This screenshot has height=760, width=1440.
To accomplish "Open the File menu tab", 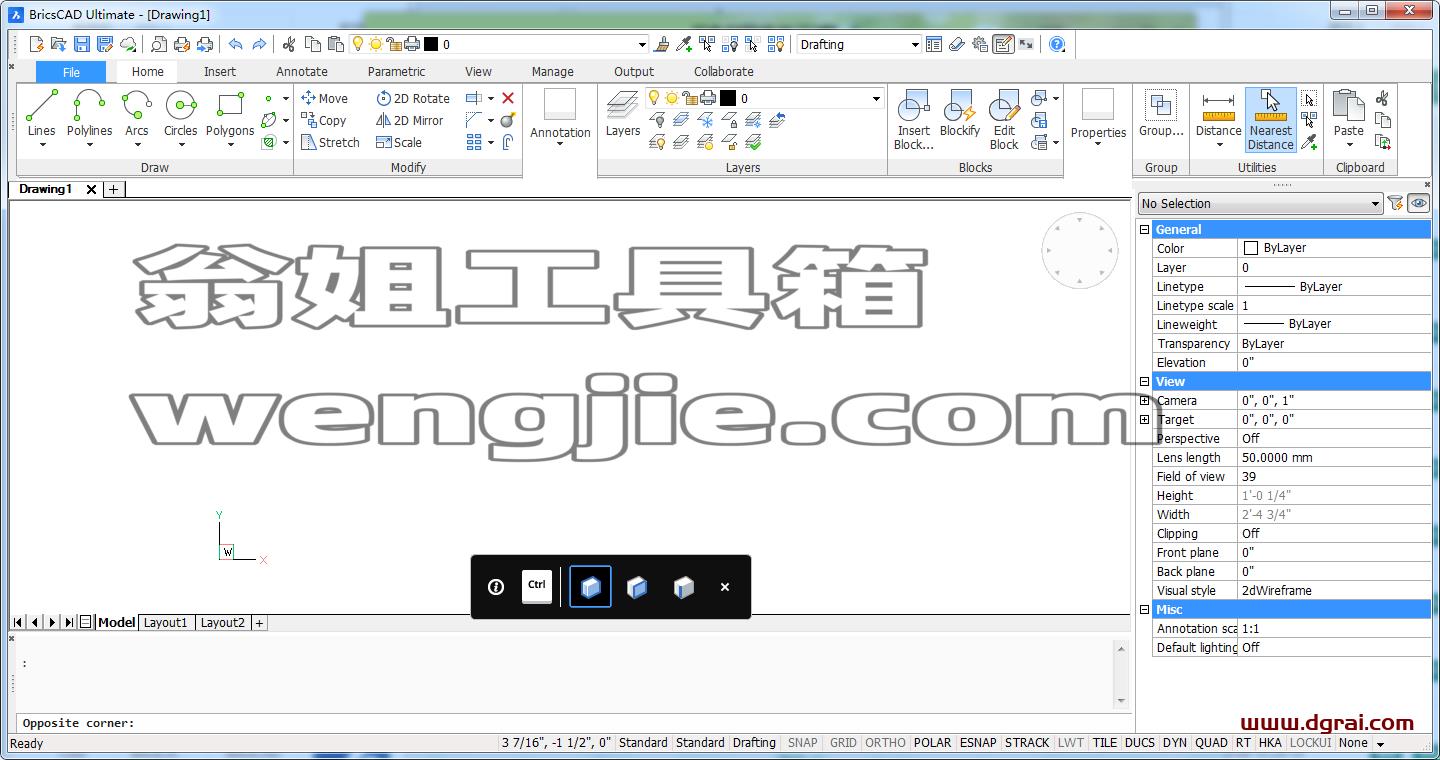I will point(71,72).
